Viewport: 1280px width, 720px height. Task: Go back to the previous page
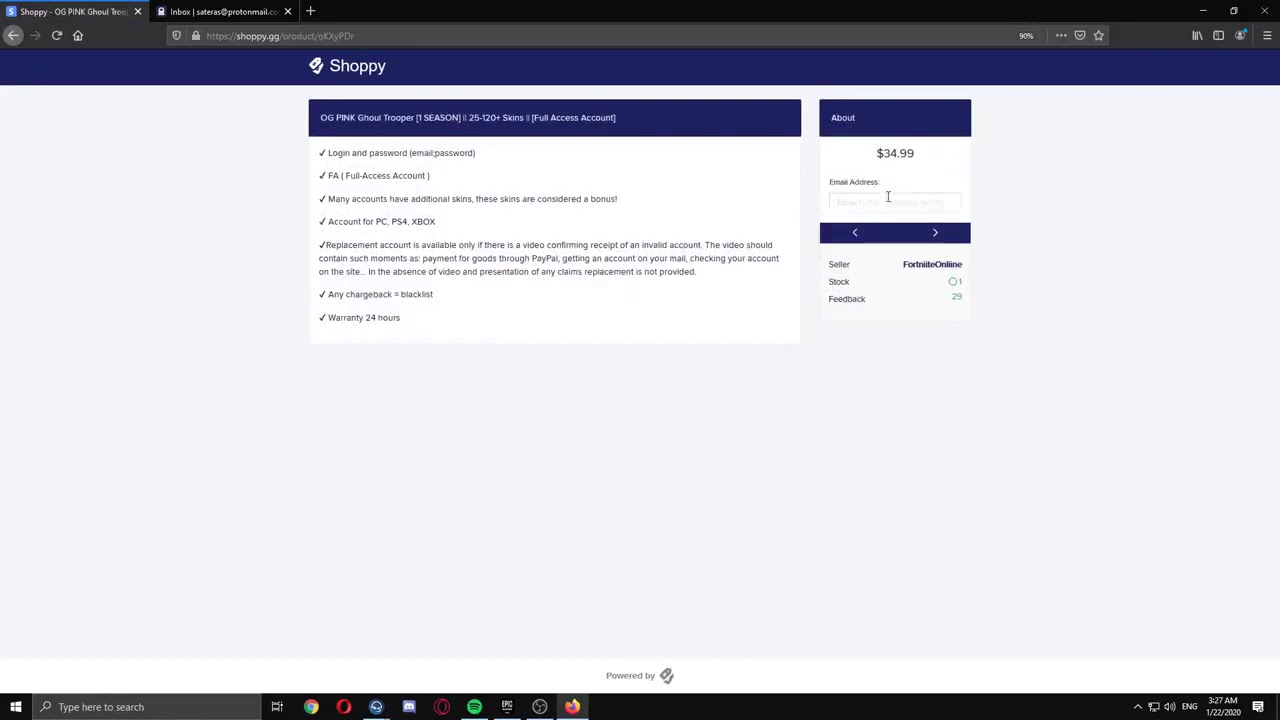click(x=13, y=36)
